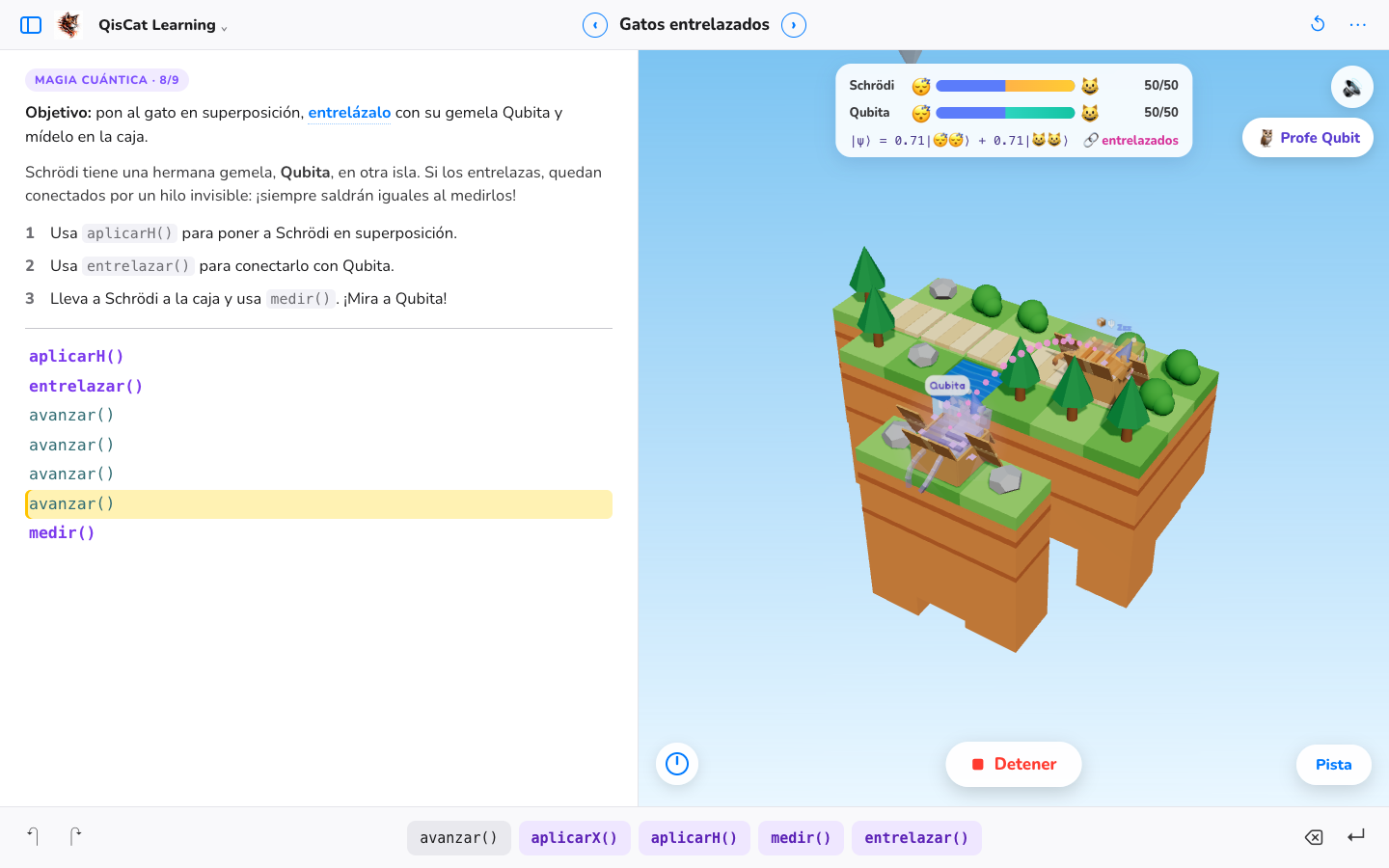The height and width of the screenshot is (868, 1389).
Task: Toggle the sidebar panel icon
Action: (x=31, y=25)
